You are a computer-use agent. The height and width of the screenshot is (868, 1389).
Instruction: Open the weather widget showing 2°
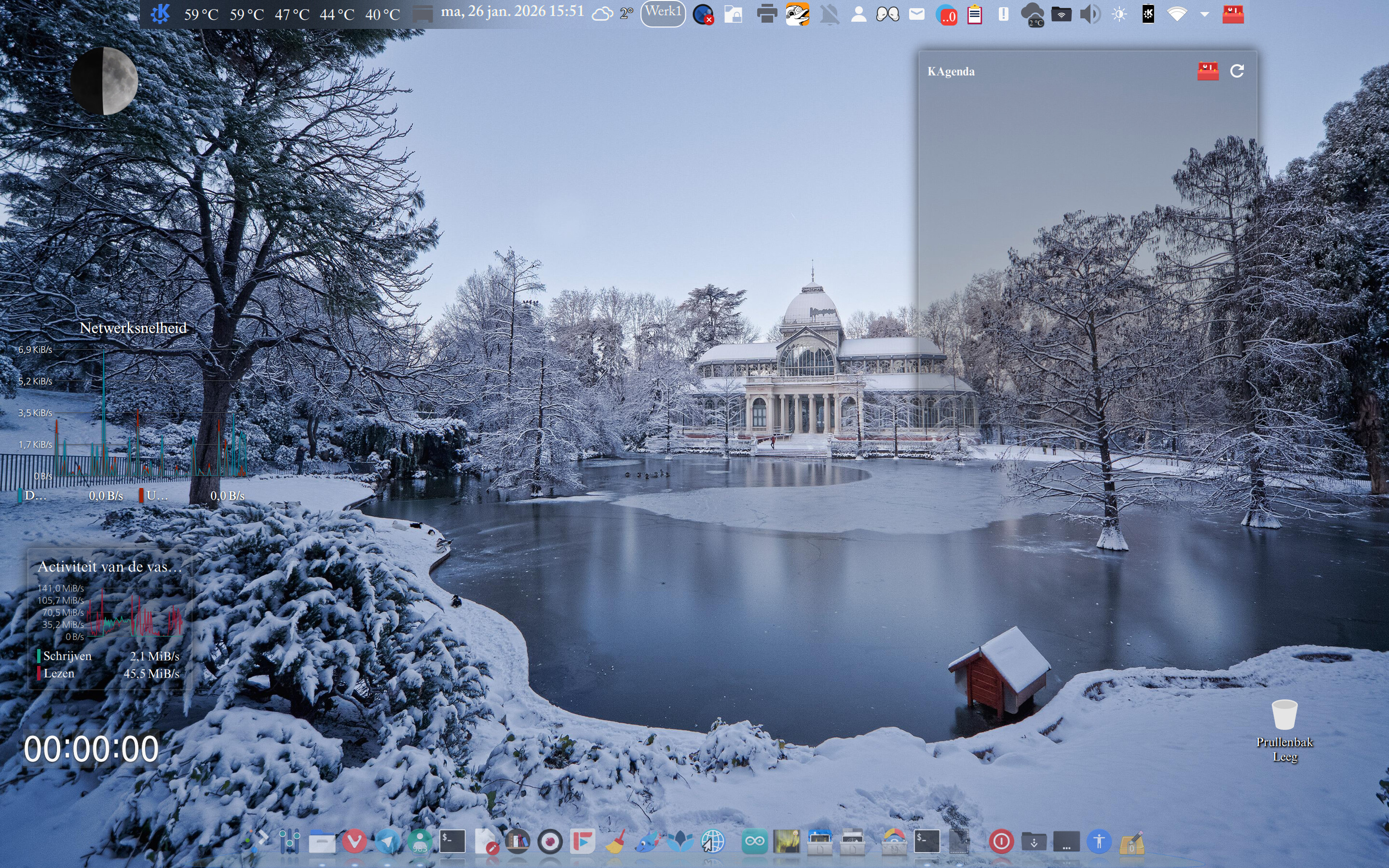(612, 13)
